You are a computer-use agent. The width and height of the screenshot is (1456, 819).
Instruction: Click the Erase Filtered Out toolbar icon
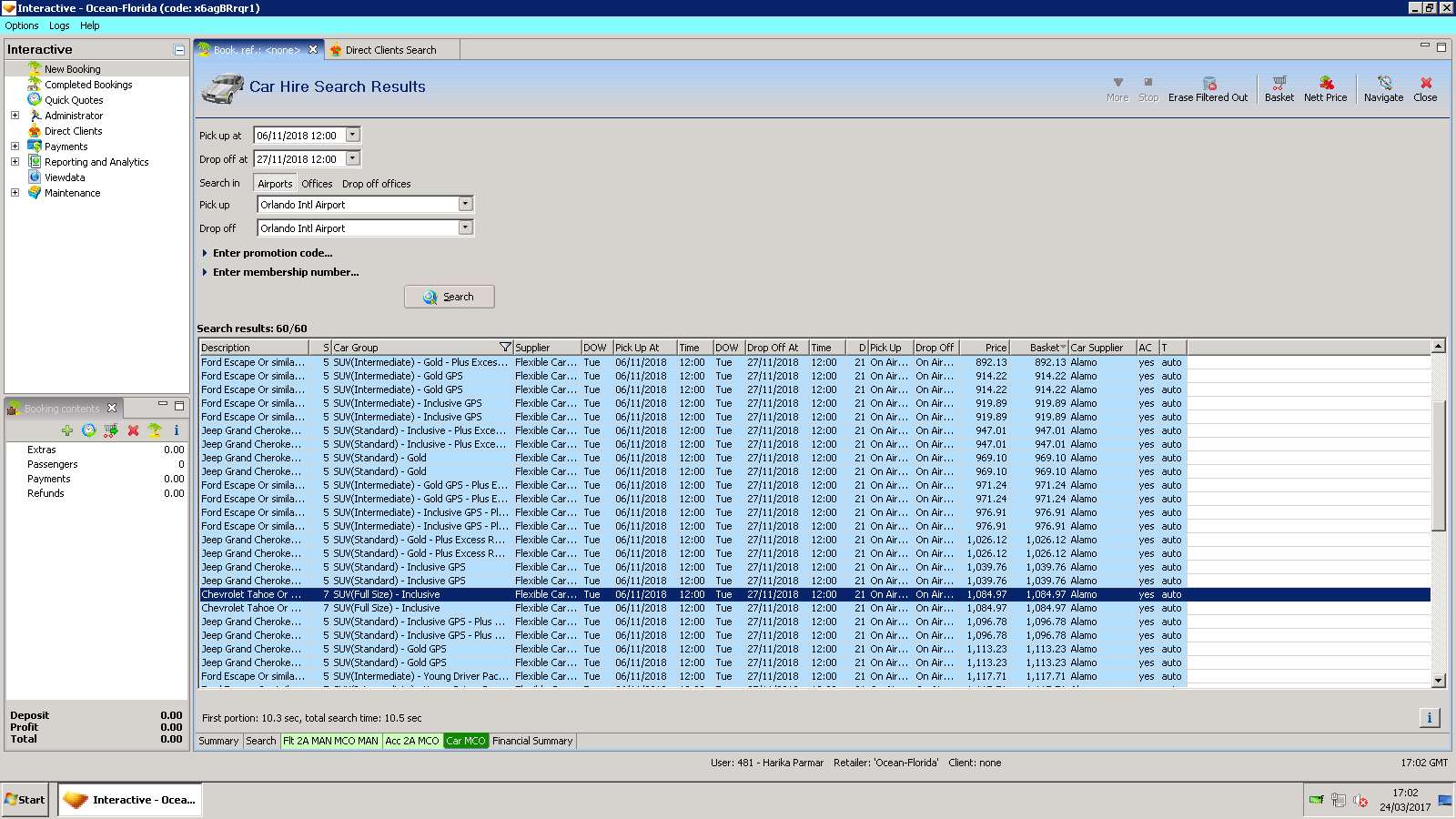tap(1208, 84)
